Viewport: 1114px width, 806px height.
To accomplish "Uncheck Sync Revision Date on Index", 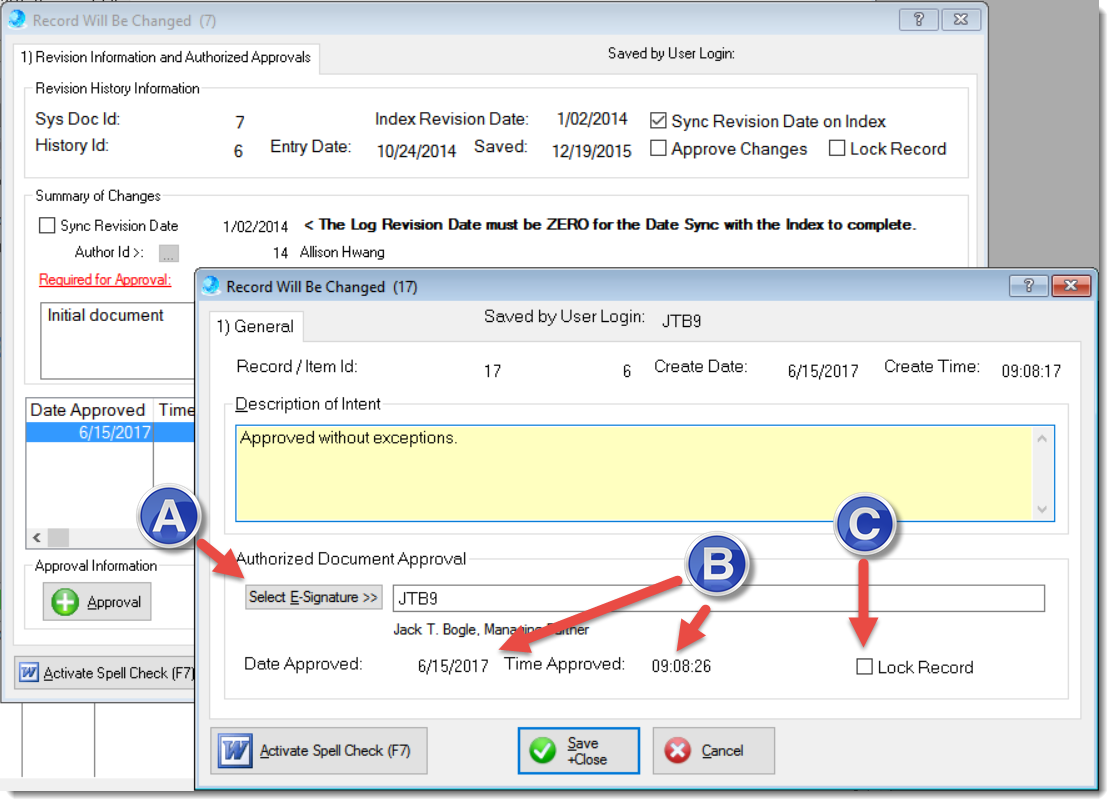I will tap(658, 121).
